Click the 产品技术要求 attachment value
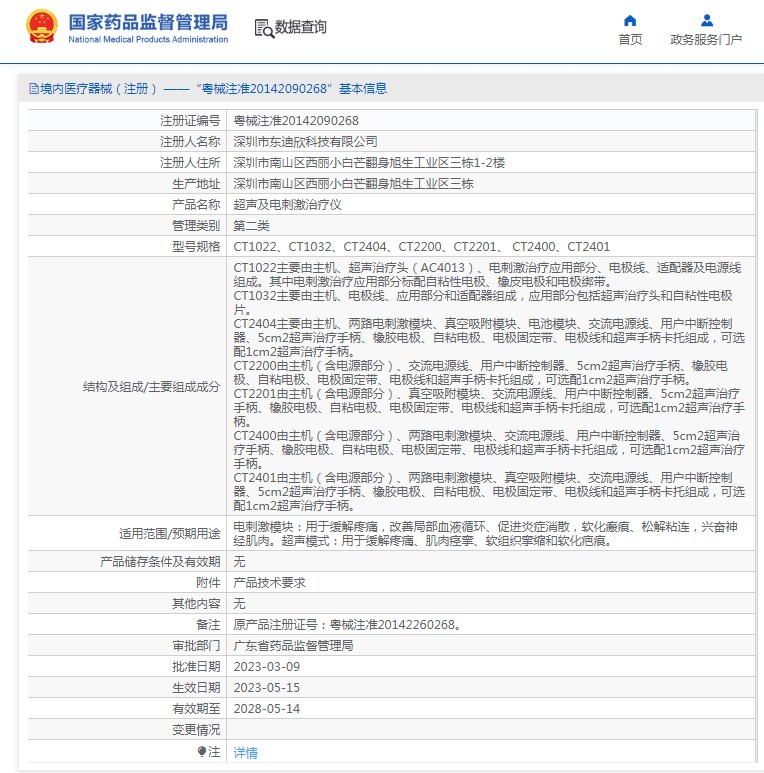The width and height of the screenshot is (764, 773). pos(269,583)
